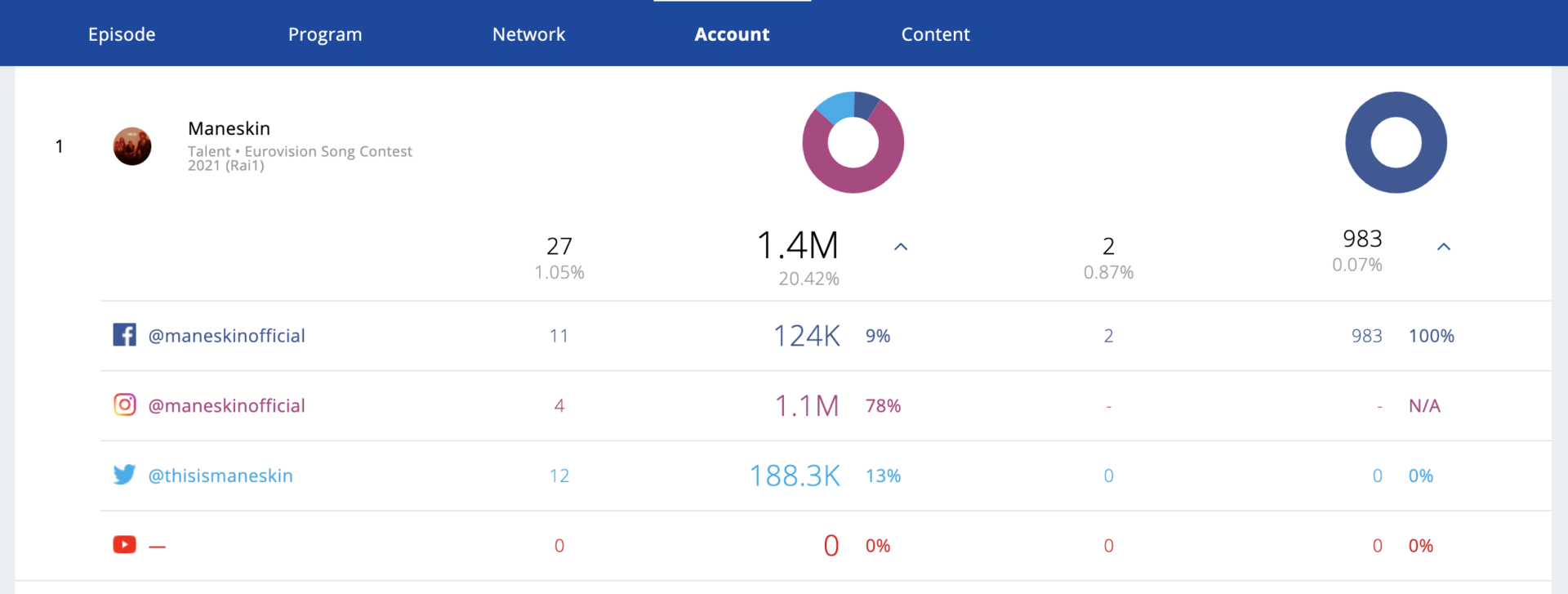
Task: Click the 1.4M total value
Action: [798, 245]
